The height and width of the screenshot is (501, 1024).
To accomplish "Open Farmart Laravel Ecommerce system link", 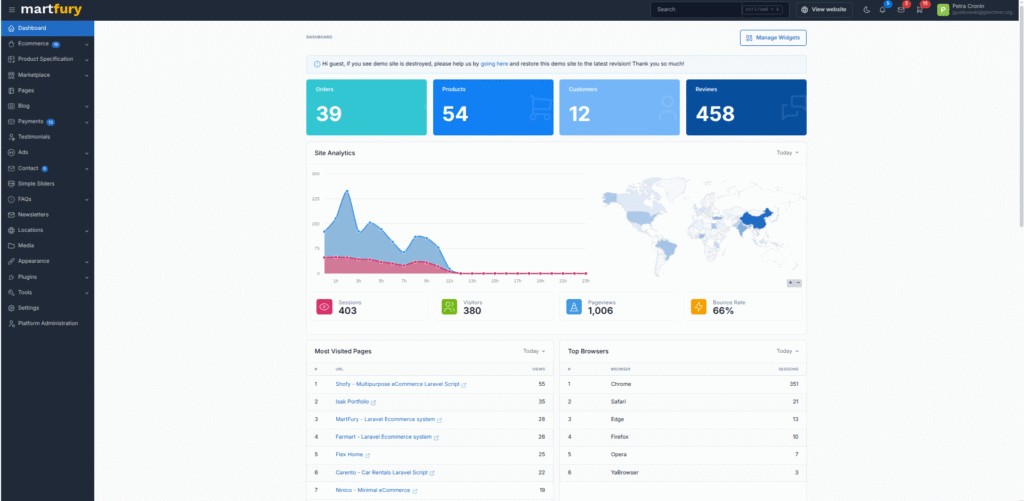I will click(x=383, y=437).
